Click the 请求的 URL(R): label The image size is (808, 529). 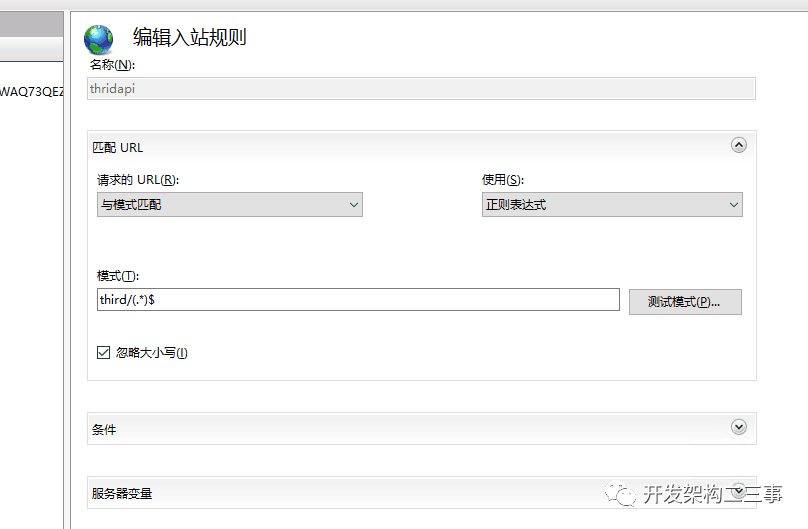tap(138, 180)
